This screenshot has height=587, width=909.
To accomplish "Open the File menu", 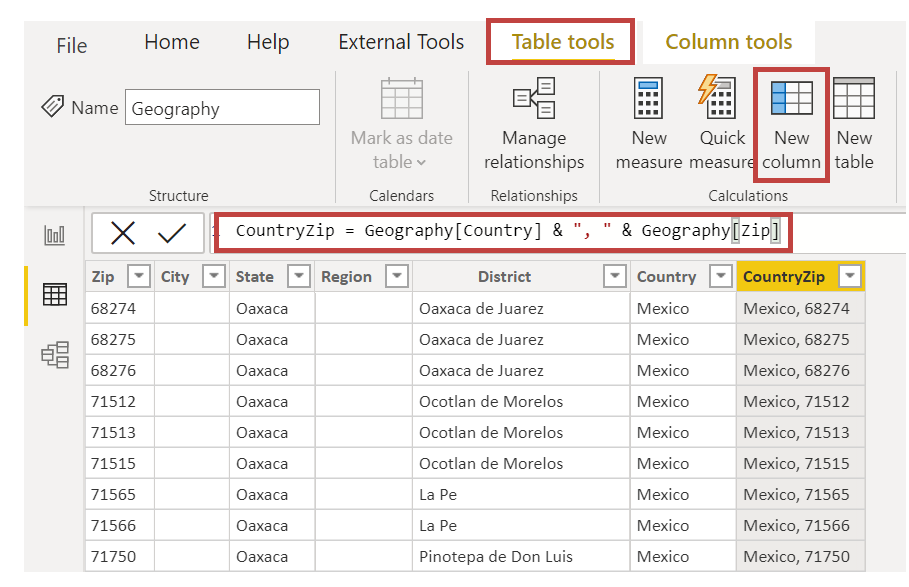I will point(72,45).
